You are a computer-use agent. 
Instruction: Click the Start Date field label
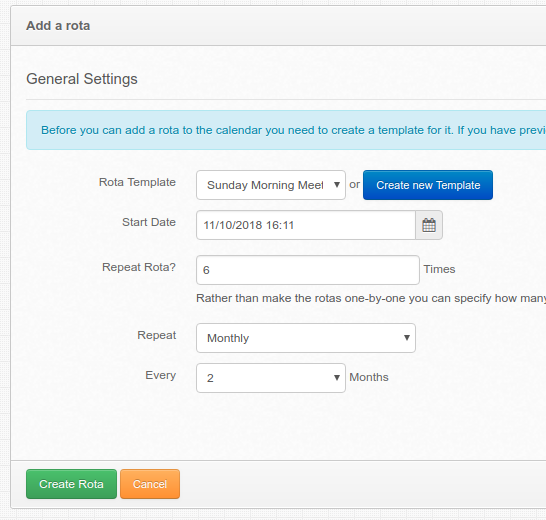click(149, 222)
